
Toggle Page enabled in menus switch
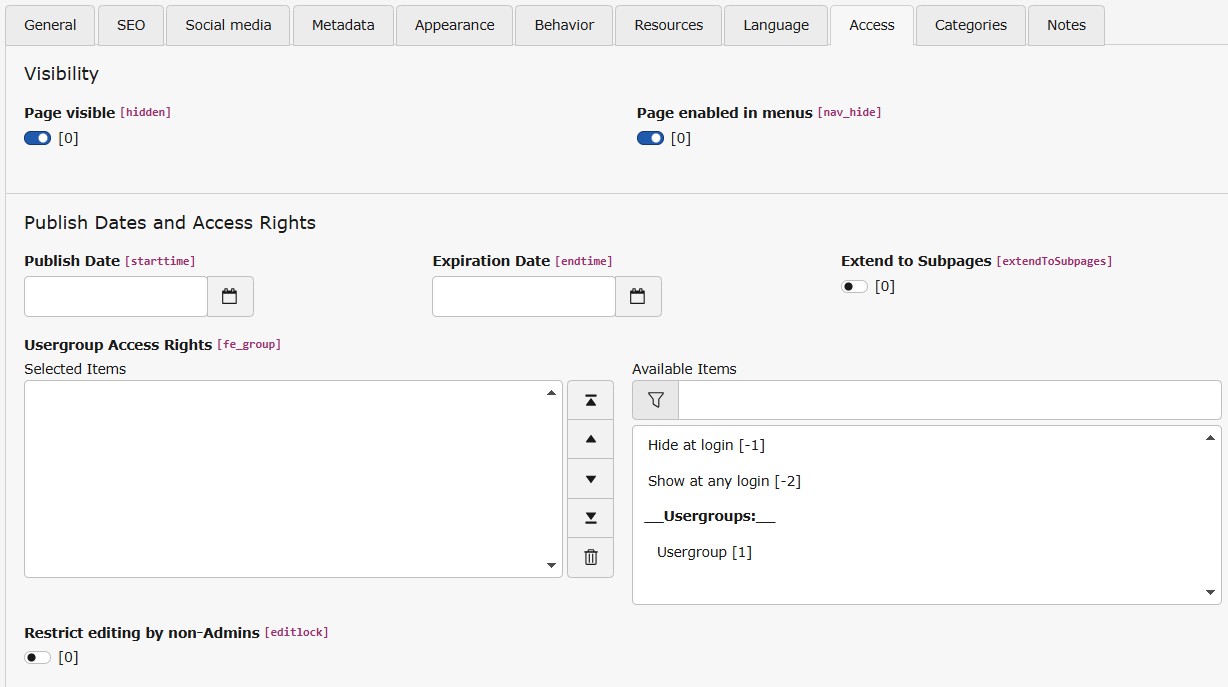tap(650, 138)
